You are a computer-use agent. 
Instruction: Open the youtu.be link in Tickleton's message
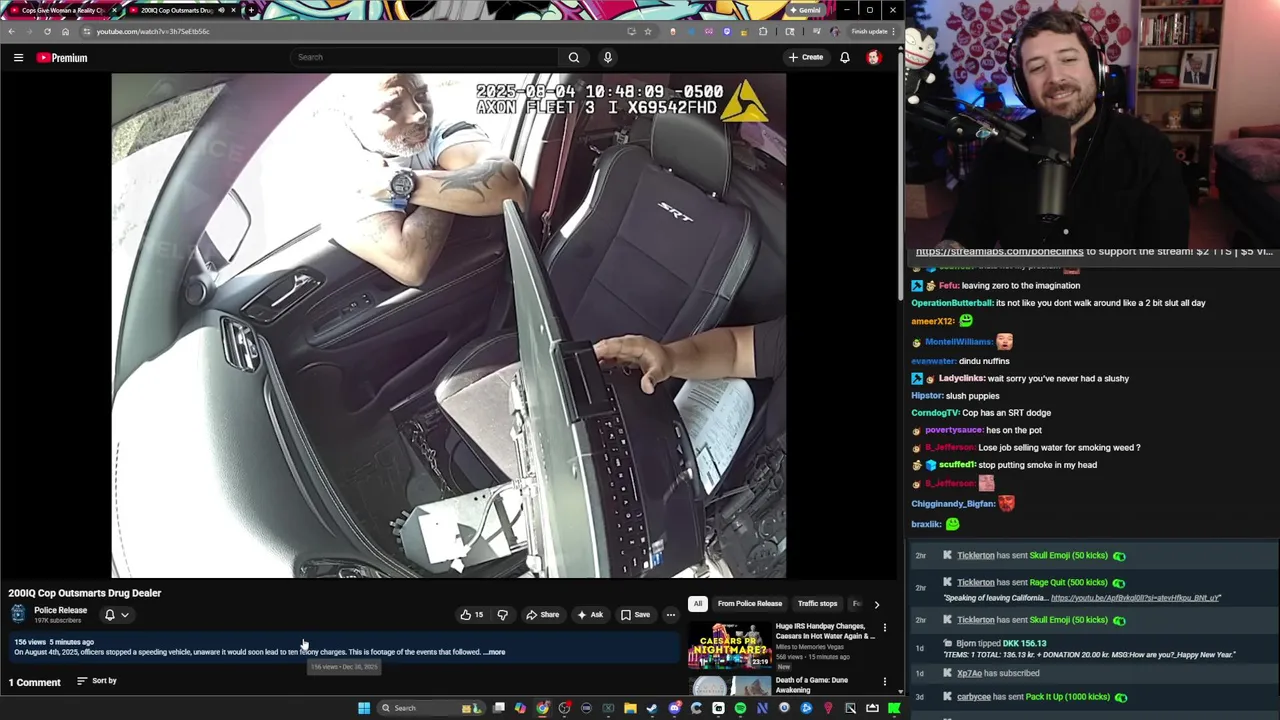pos(1136,598)
